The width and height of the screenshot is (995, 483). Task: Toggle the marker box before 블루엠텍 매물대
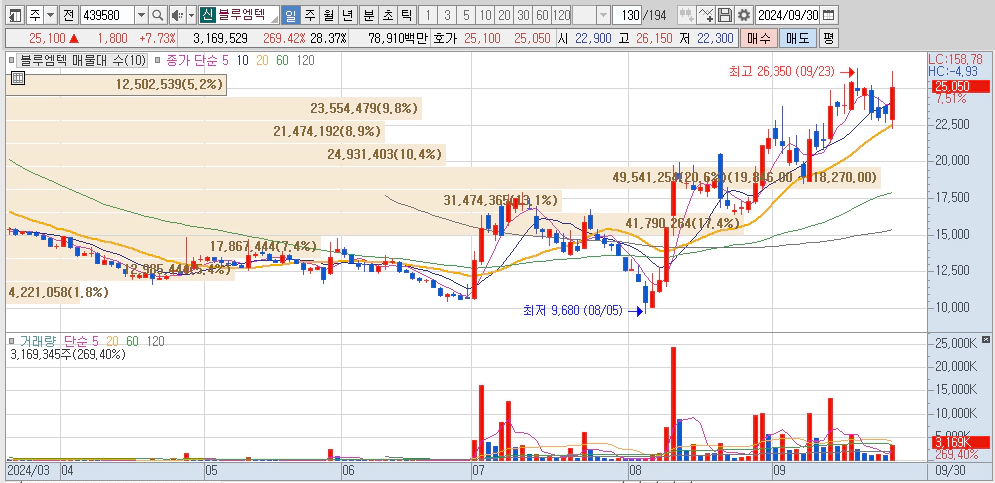click(x=10, y=60)
